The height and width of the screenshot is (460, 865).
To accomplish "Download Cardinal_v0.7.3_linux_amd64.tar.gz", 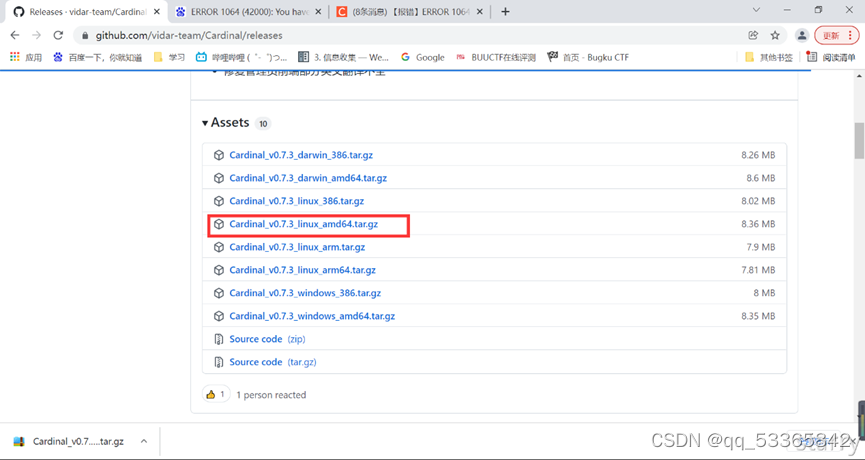I will (x=303, y=224).
